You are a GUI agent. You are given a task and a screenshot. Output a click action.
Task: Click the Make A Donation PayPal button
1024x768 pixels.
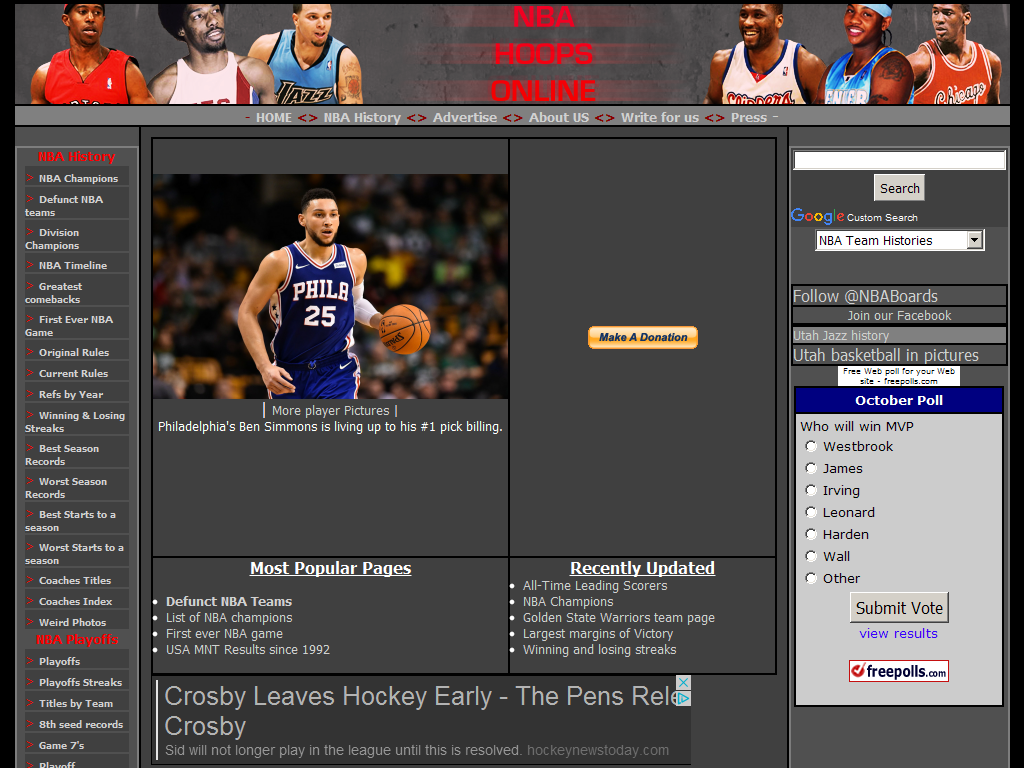click(642, 338)
